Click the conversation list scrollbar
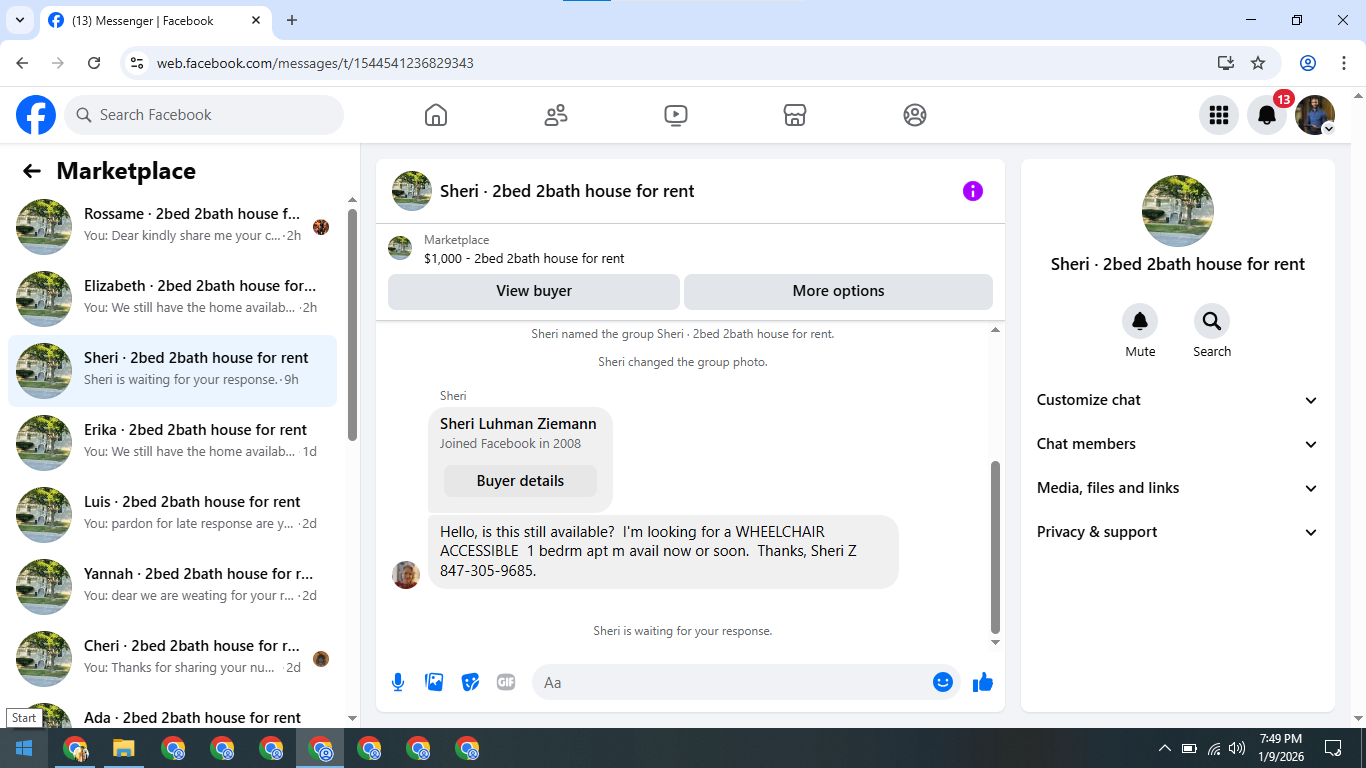The width and height of the screenshot is (1366, 768). click(x=352, y=325)
